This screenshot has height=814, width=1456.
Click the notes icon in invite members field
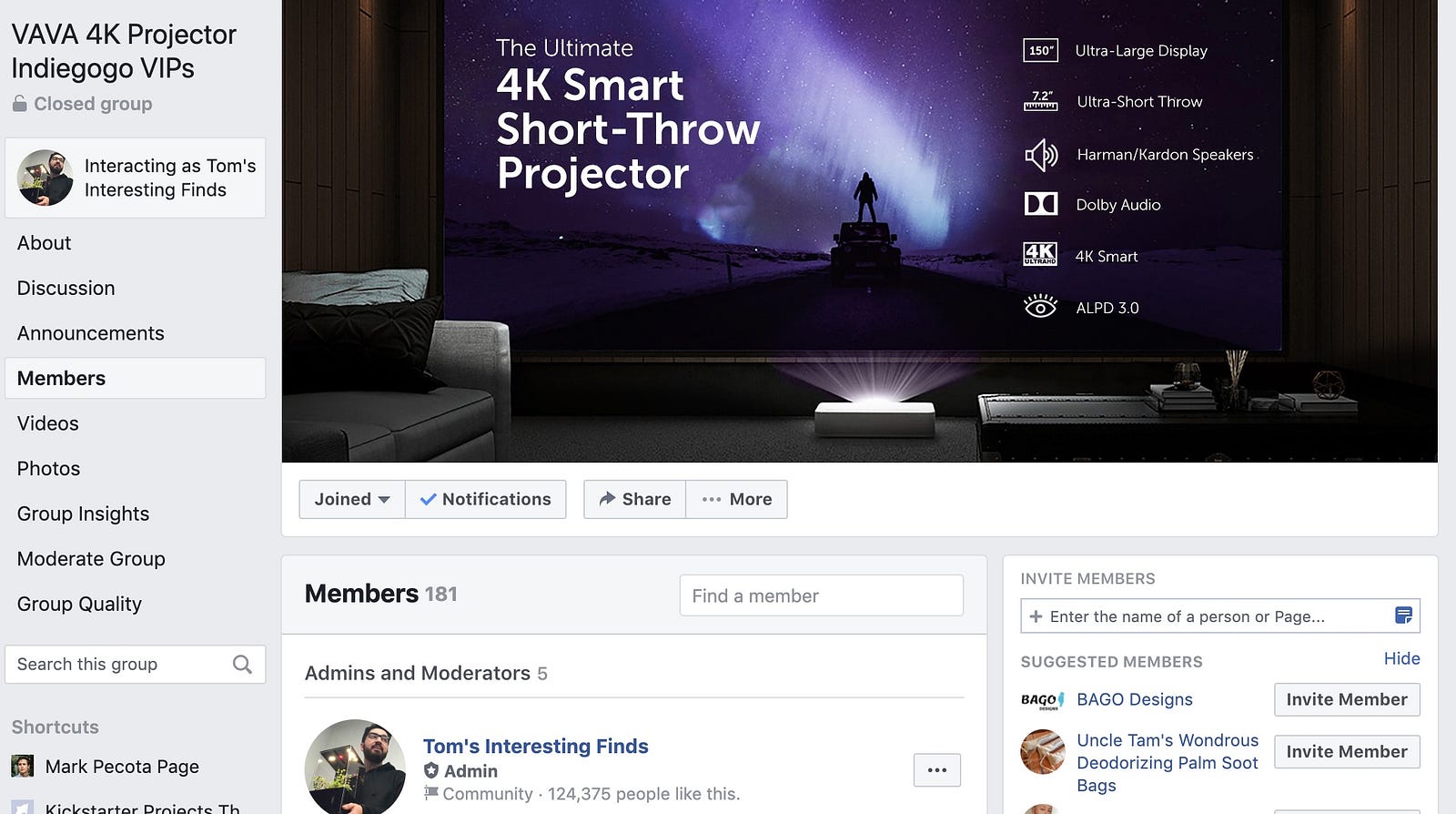[1403, 616]
